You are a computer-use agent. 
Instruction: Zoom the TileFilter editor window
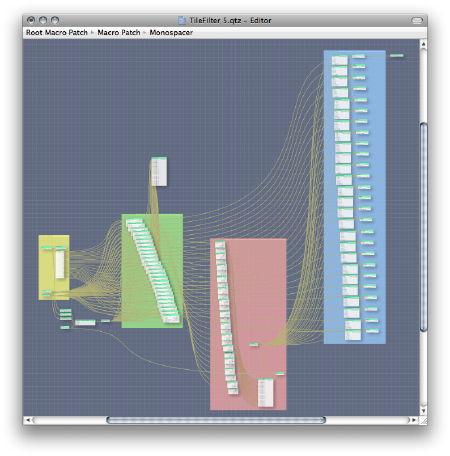(55, 20)
